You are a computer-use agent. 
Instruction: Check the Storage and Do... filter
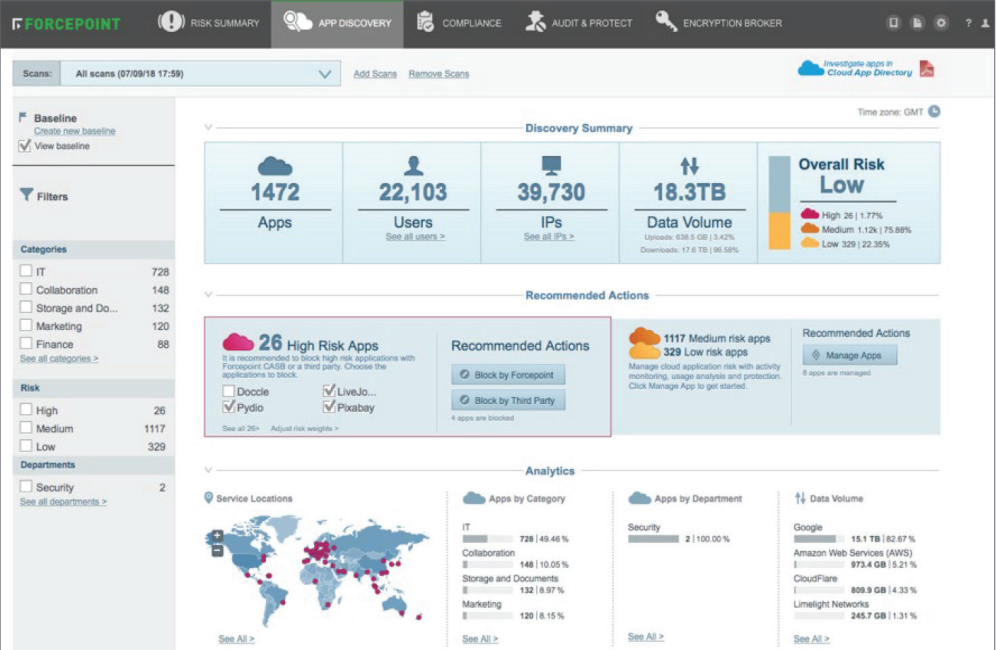(x=26, y=307)
